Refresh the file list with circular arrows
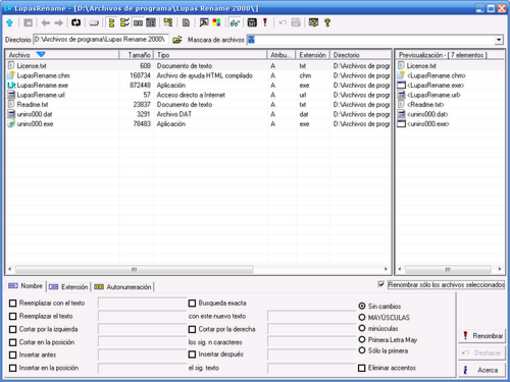This screenshot has height=382, width=510. [x=76, y=23]
